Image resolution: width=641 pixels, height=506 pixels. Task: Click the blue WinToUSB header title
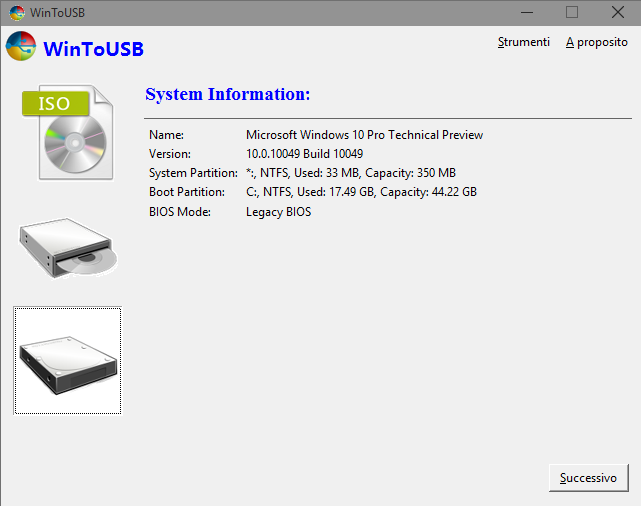coord(94,49)
